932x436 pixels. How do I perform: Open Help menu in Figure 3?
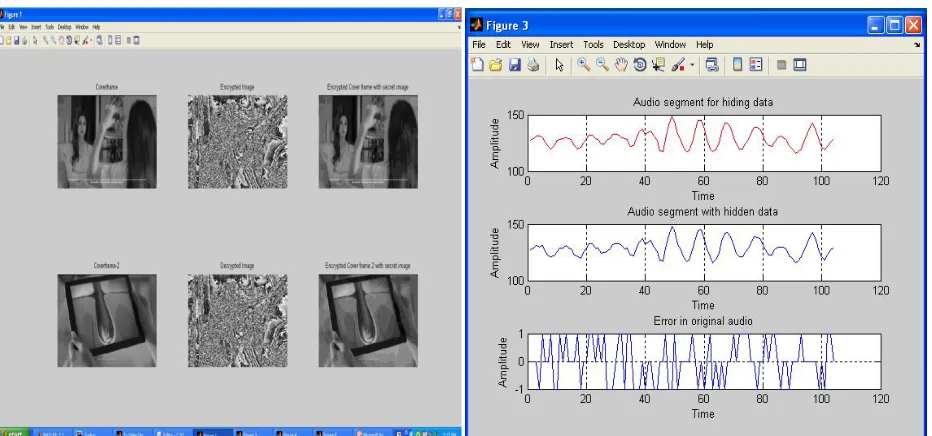coord(704,45)
